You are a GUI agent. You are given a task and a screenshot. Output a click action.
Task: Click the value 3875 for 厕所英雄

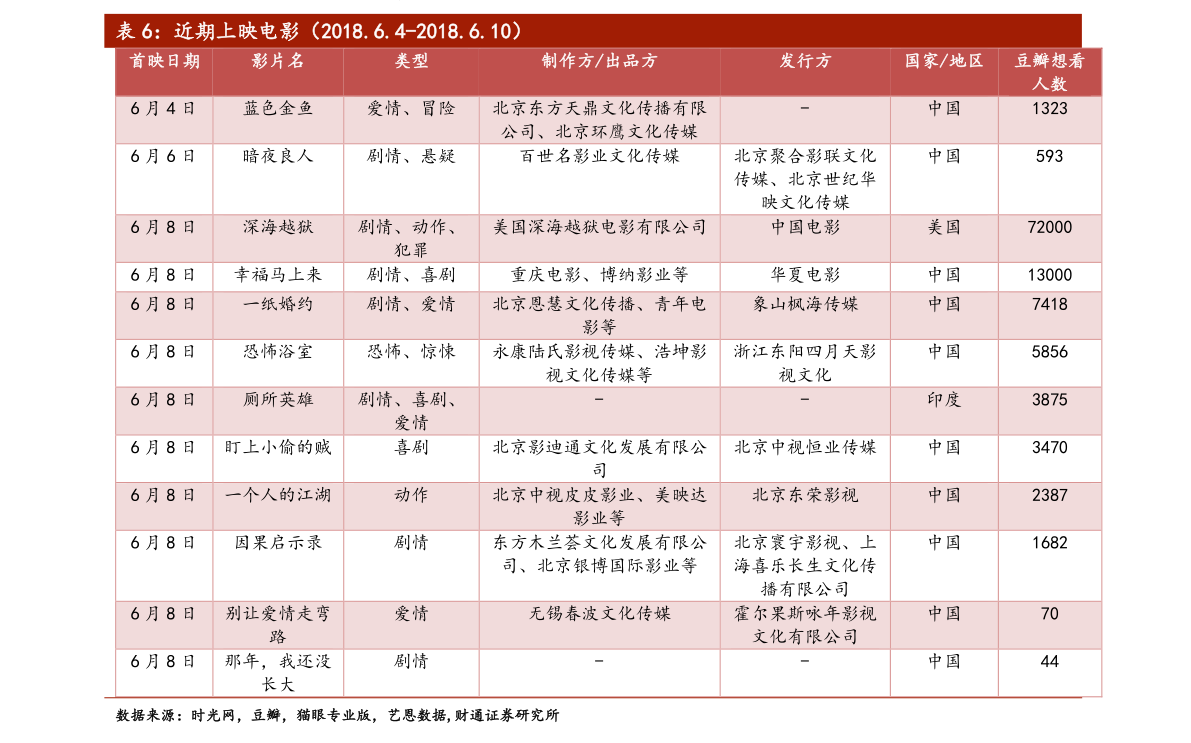click(1050, 400)
